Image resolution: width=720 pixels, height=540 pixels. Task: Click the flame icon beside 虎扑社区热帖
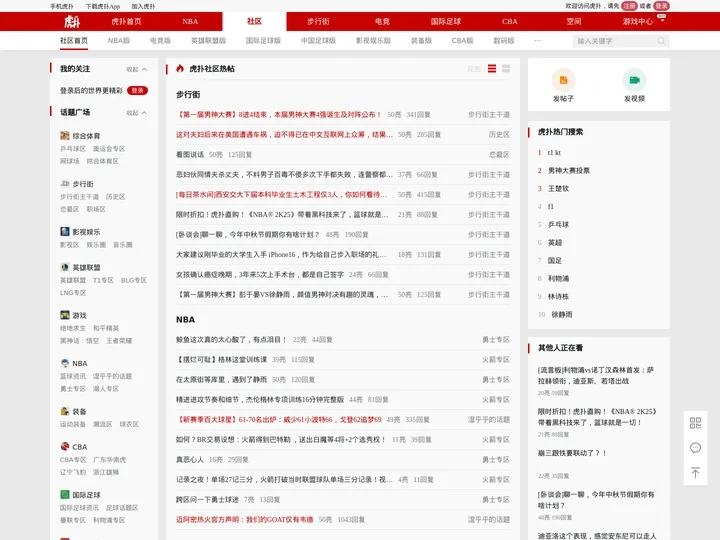click(x=180, y=68)
